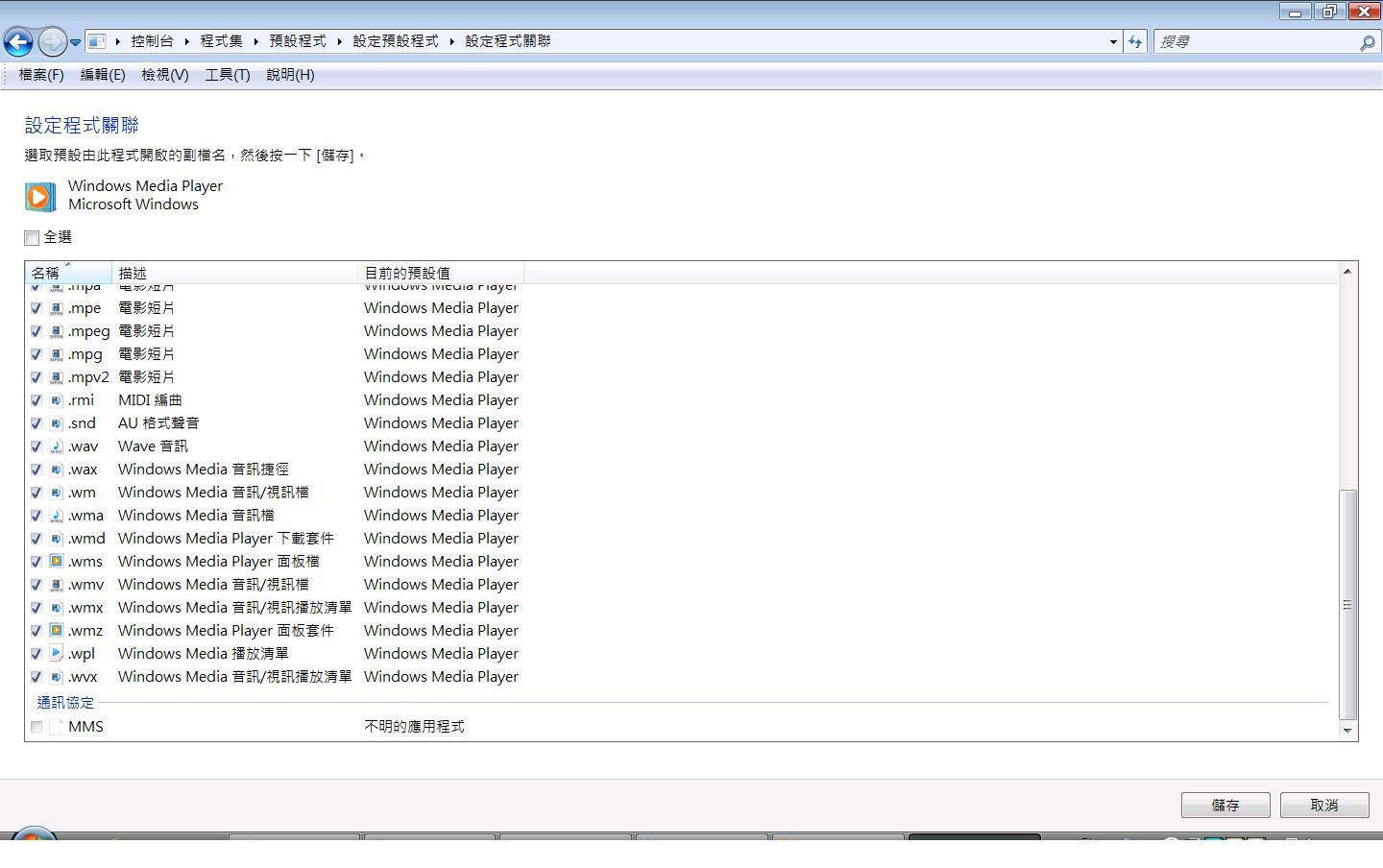Uncheck the .wmv extension checkbox
Screen dimensions: 1383x868
pos(36,585)
